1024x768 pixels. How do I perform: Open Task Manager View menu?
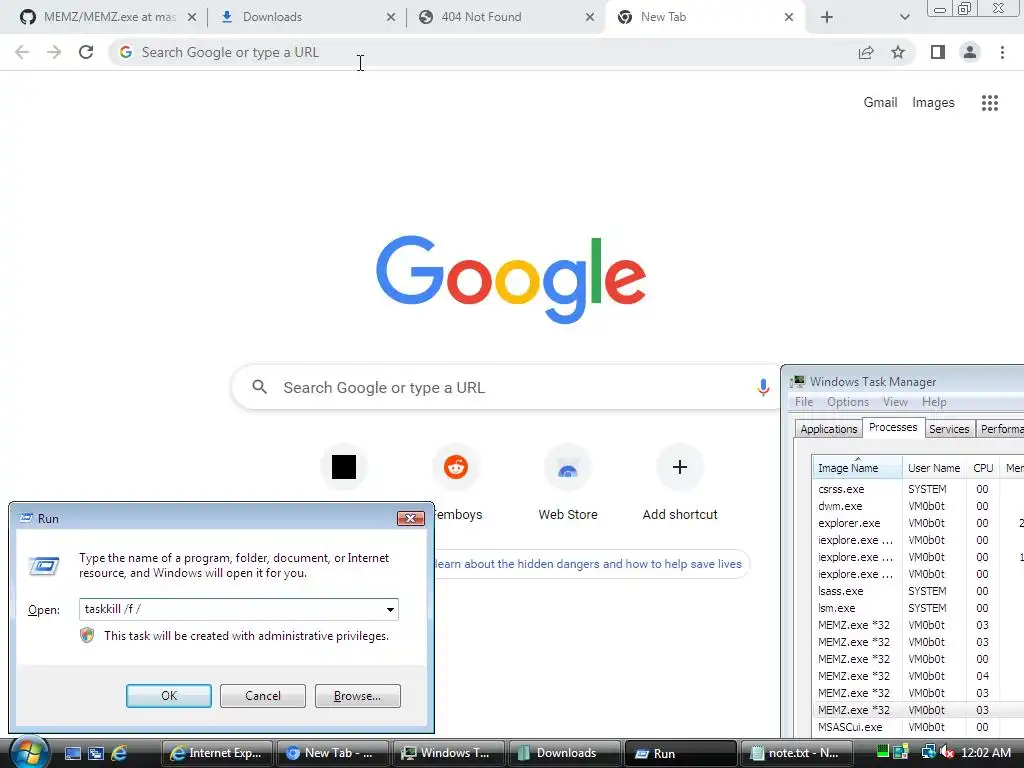pyautogui.click(x=895, y=402)
